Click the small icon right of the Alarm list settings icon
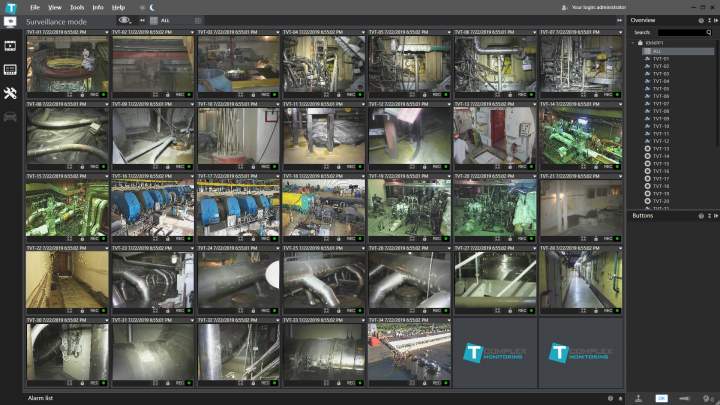 click(620, 399)
